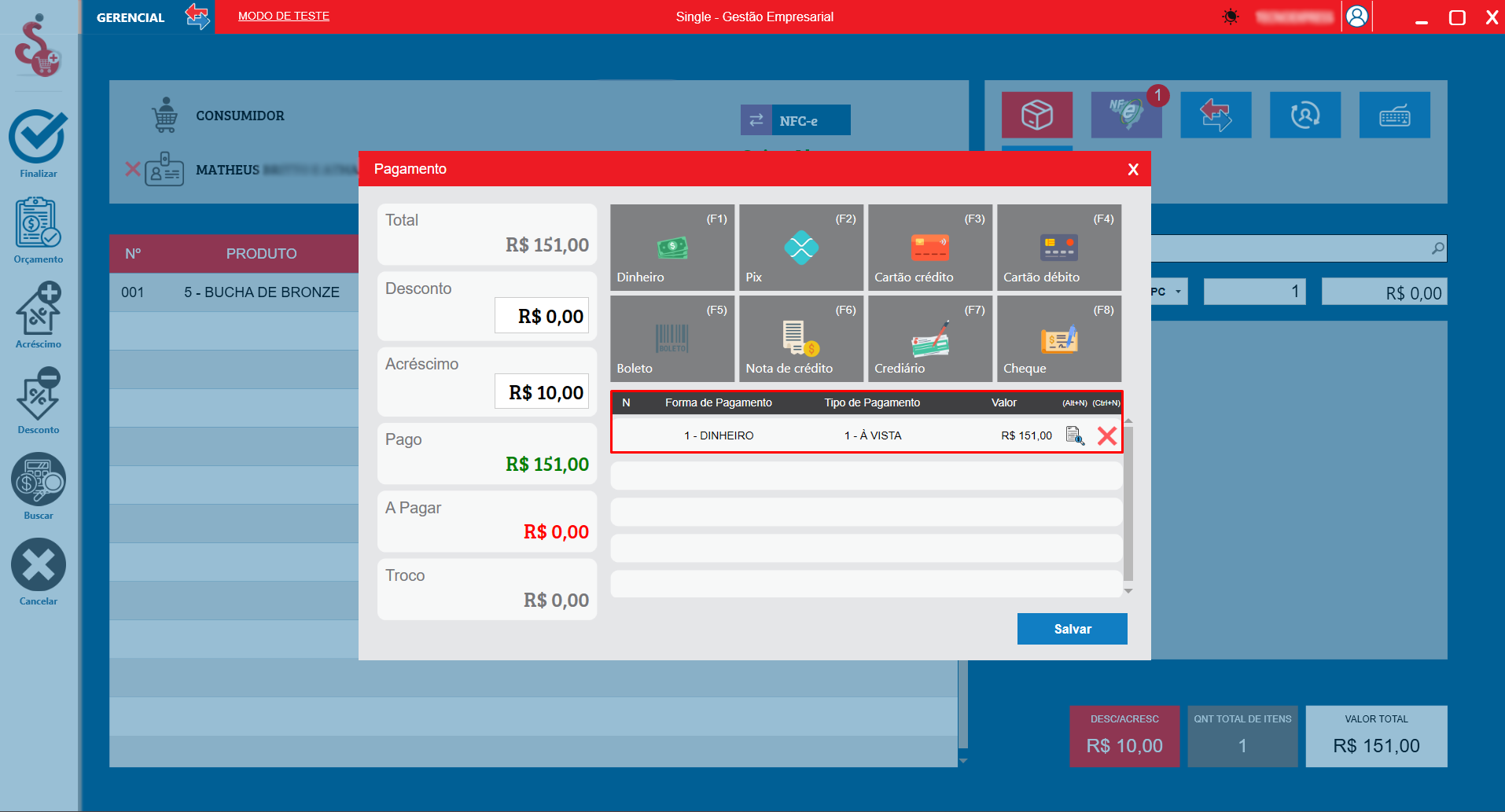
Task: Open the keyboard icon in top-right panel
Action: [1395, 115]
